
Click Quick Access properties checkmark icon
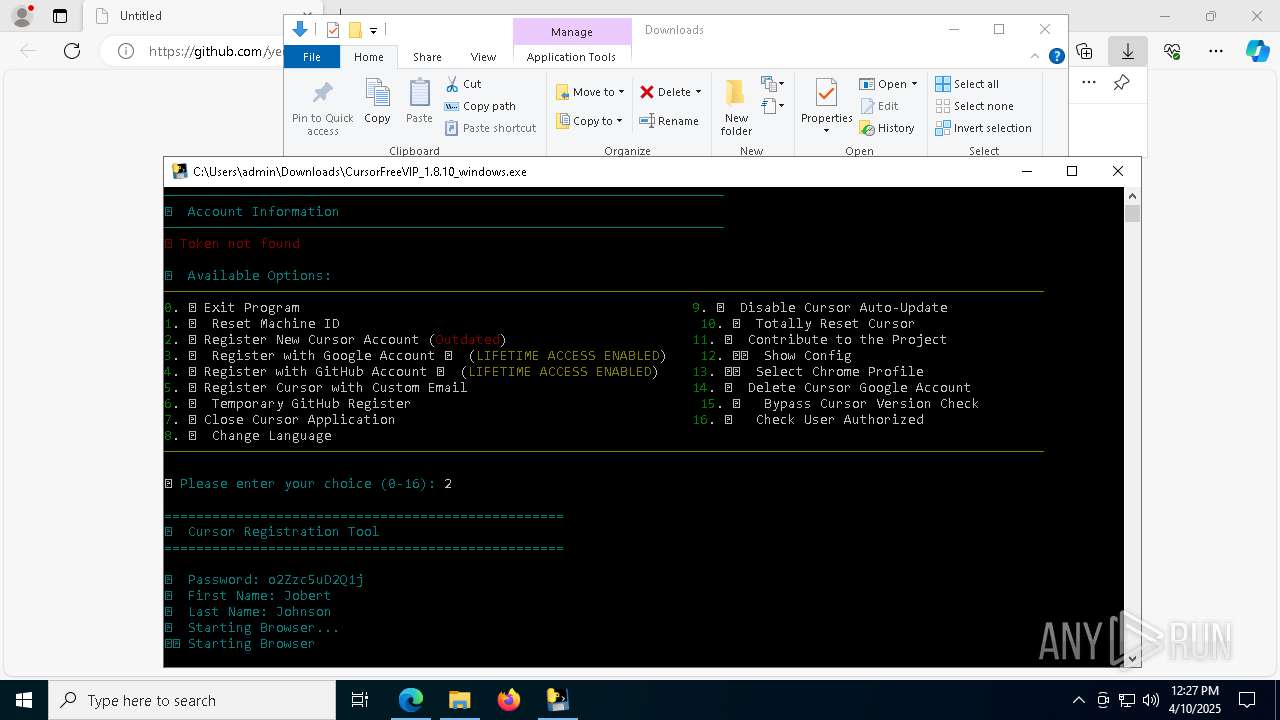[333, 30]
